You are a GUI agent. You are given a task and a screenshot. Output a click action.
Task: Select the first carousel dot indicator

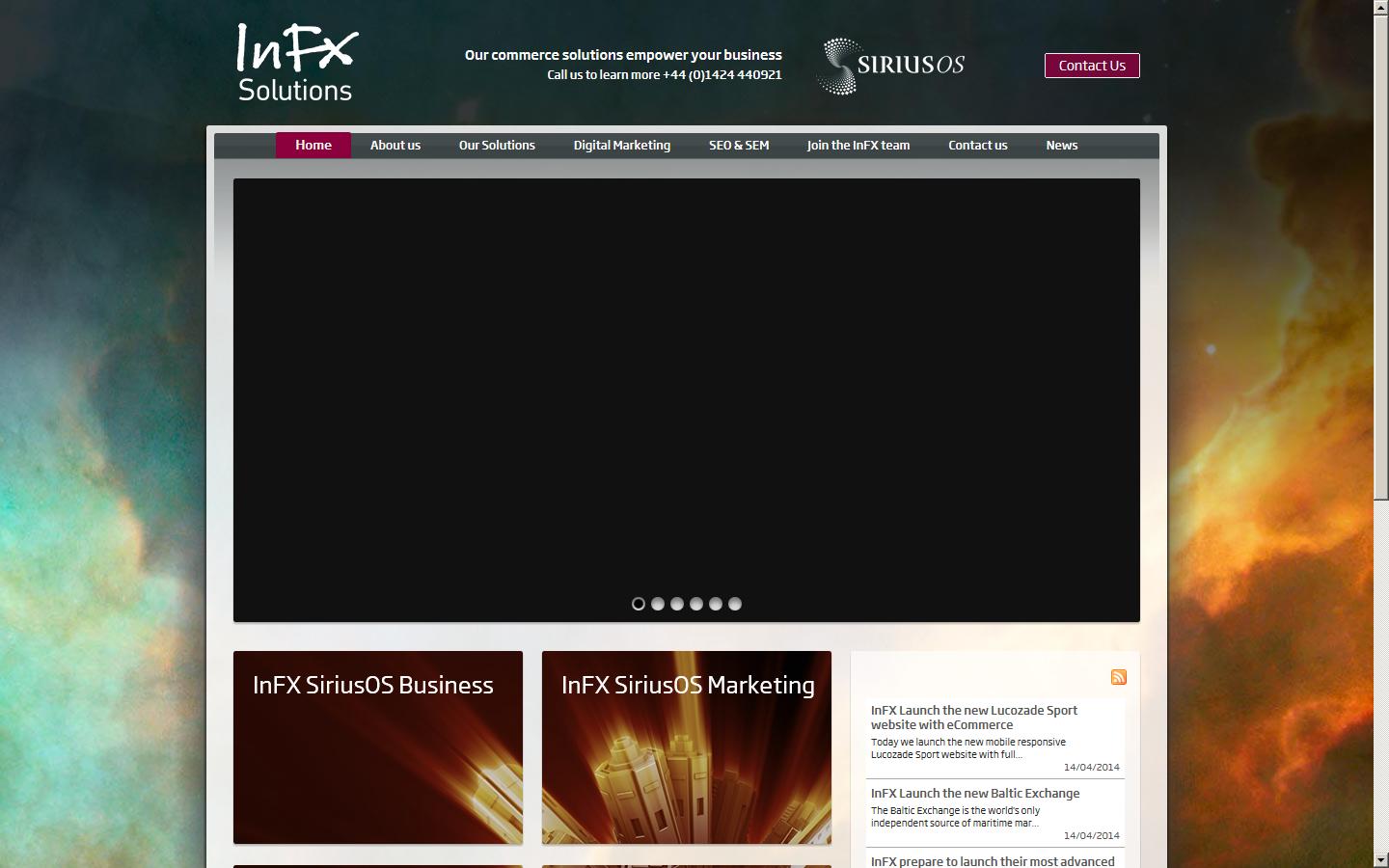[x=638, y=604]
